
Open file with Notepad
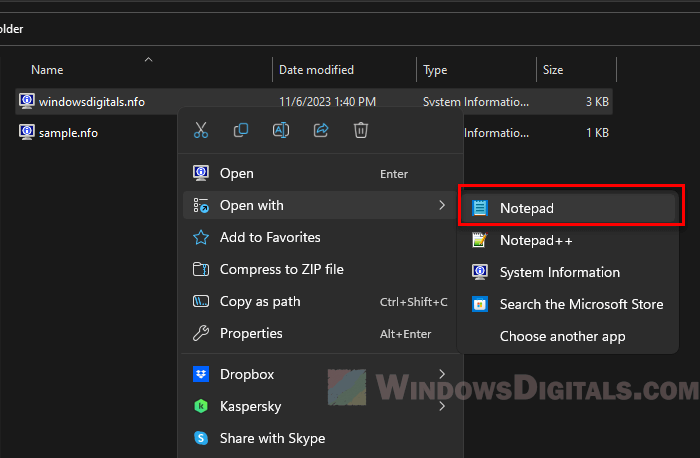[x=568, y=208]
